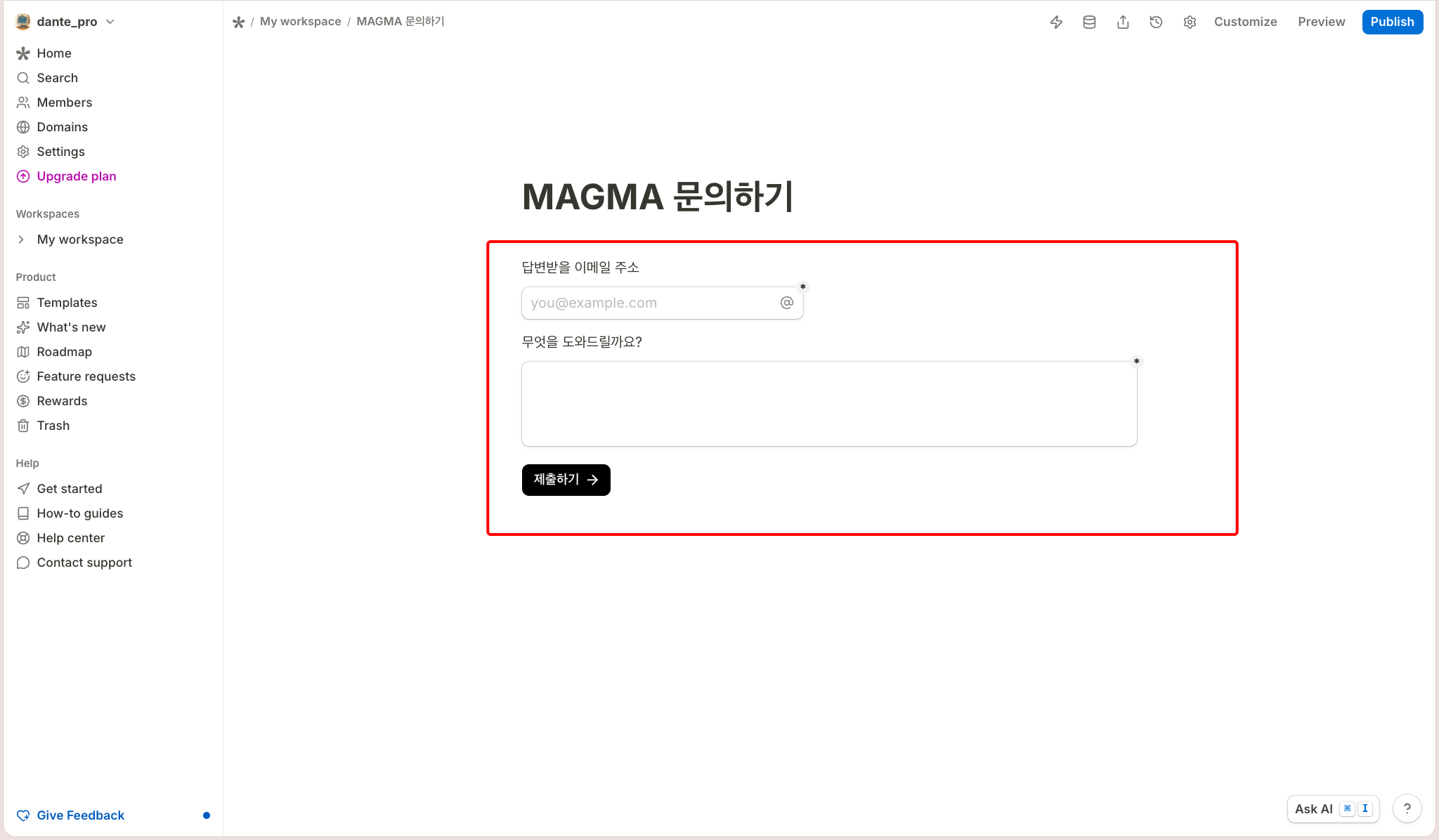Open the database submissions icon

(x=1089, y=22)
